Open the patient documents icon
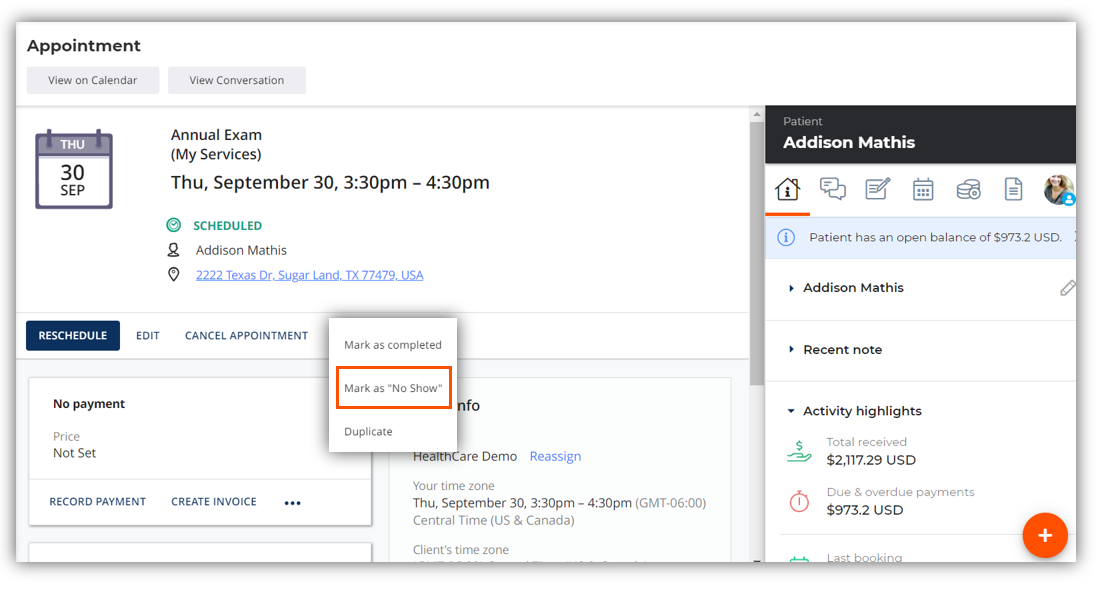The image size is (1107, 596). 1013,189
